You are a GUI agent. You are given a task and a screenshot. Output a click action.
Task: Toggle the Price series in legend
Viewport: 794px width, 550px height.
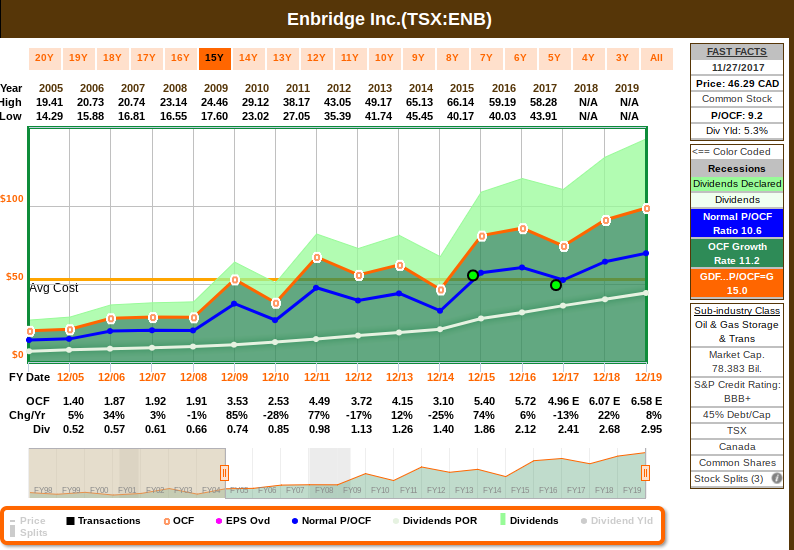pyautogui.click(x=28, y=521)
